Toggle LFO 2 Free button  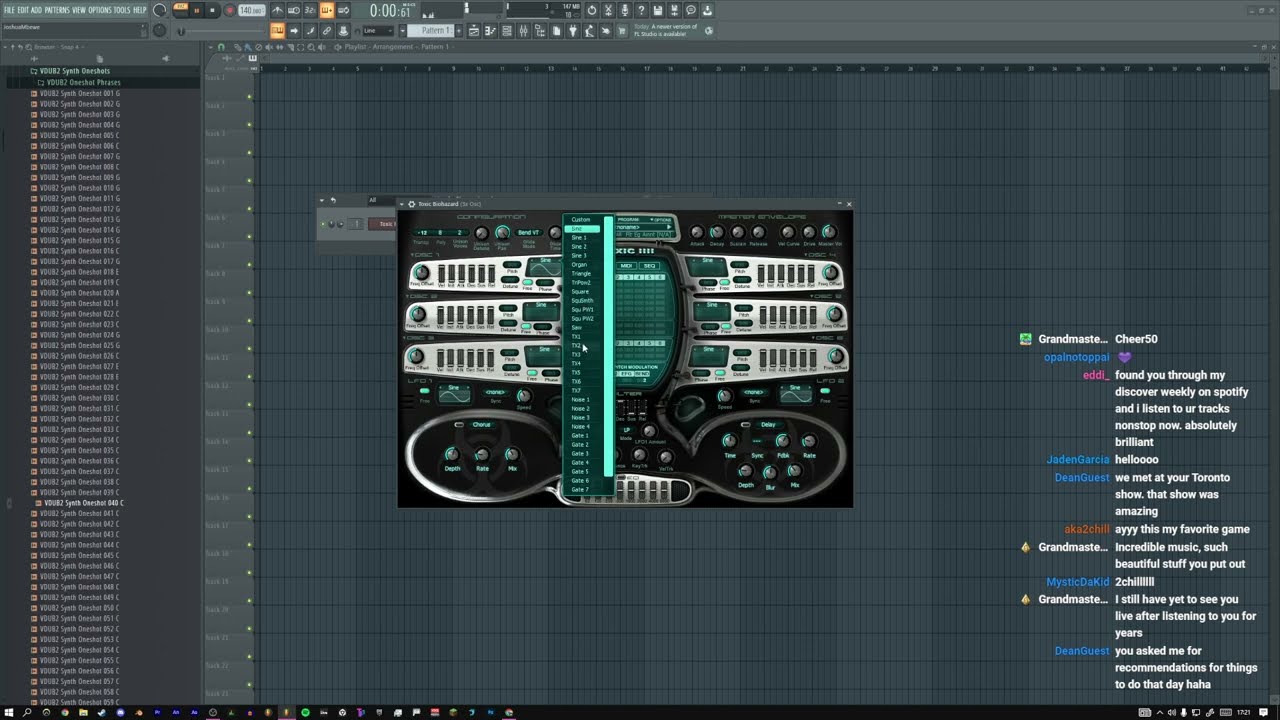click(825, 392)
